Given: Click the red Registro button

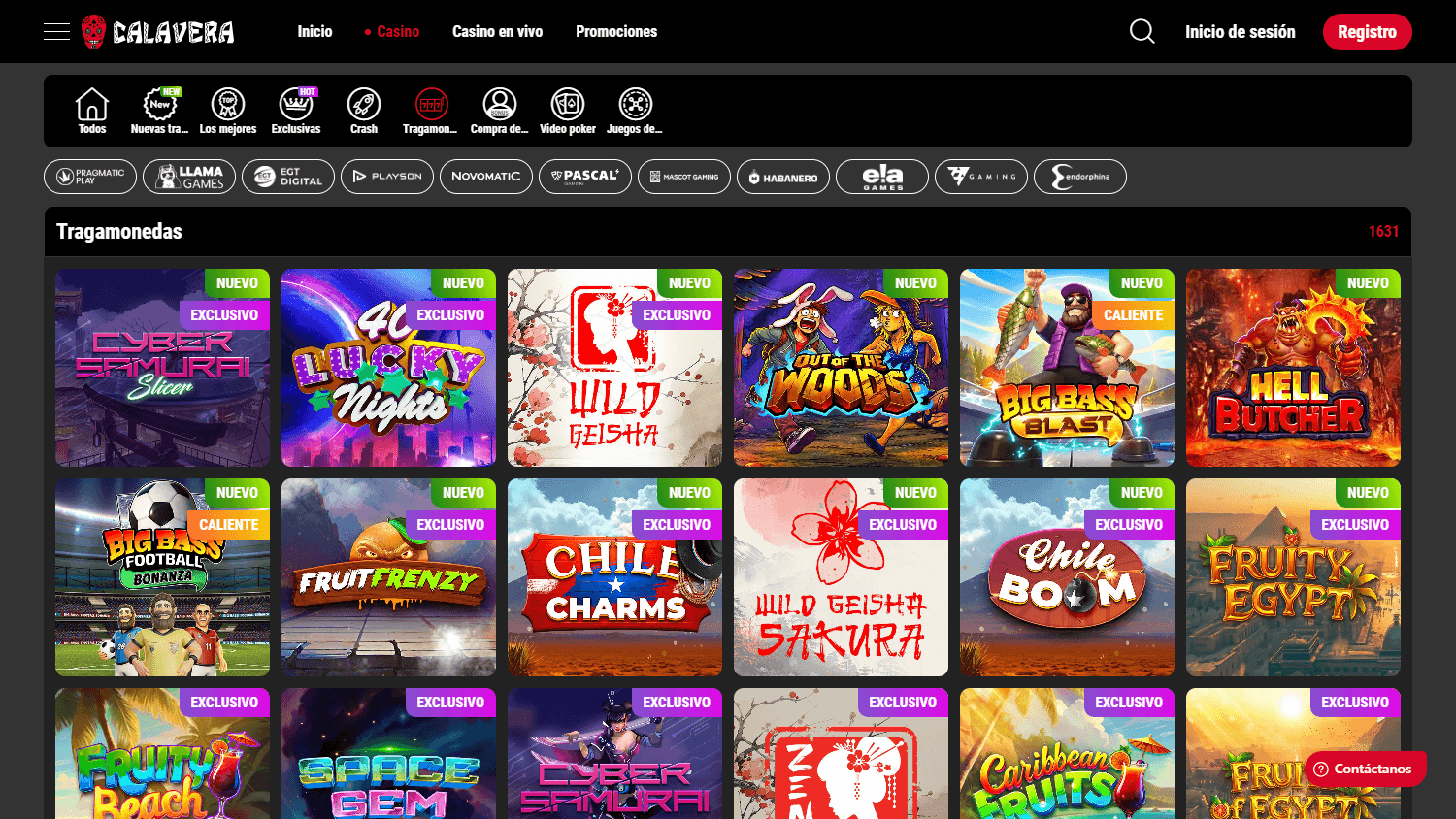Looking at the screenshot, I should point(1368,32).
